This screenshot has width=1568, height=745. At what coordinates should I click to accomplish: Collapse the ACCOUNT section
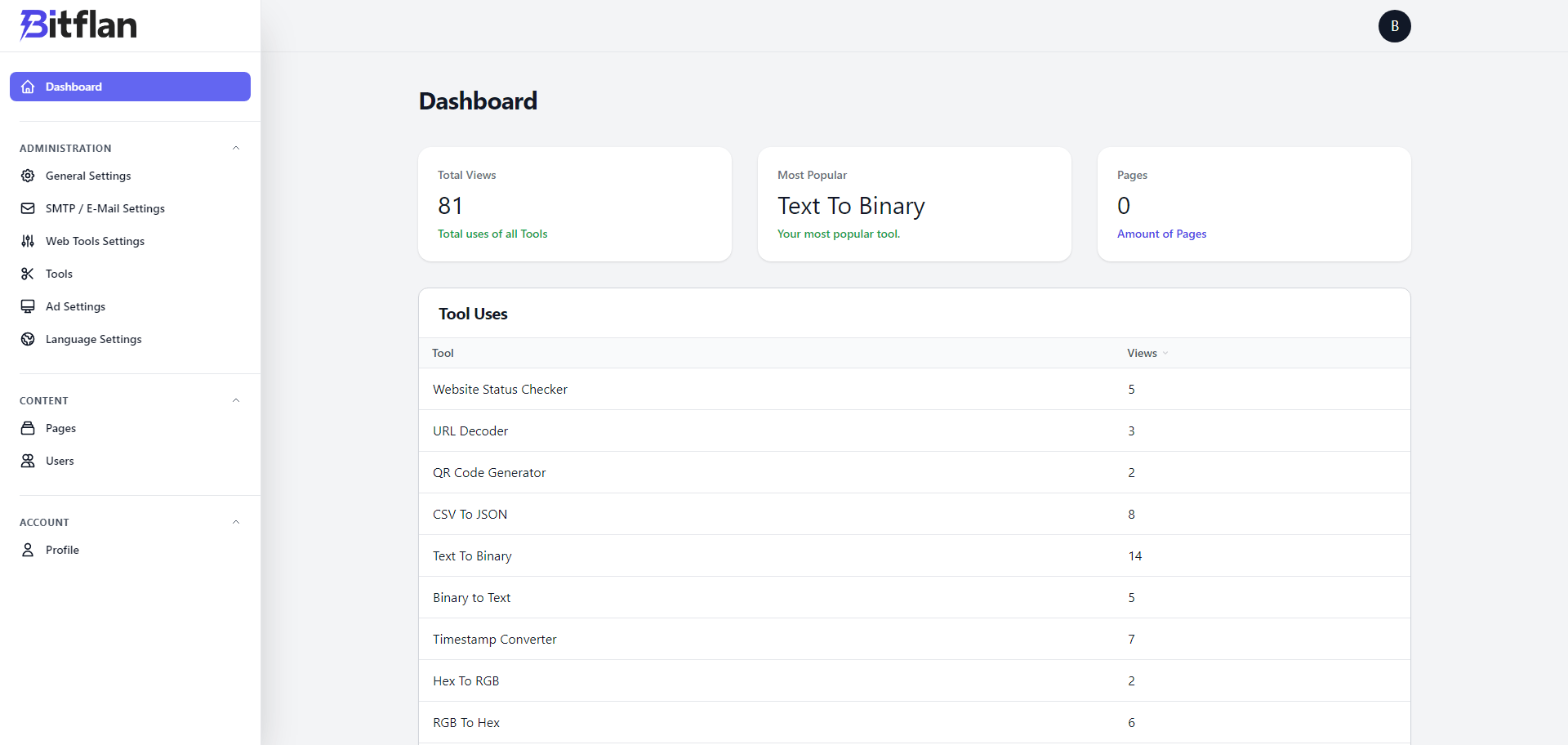236,522
